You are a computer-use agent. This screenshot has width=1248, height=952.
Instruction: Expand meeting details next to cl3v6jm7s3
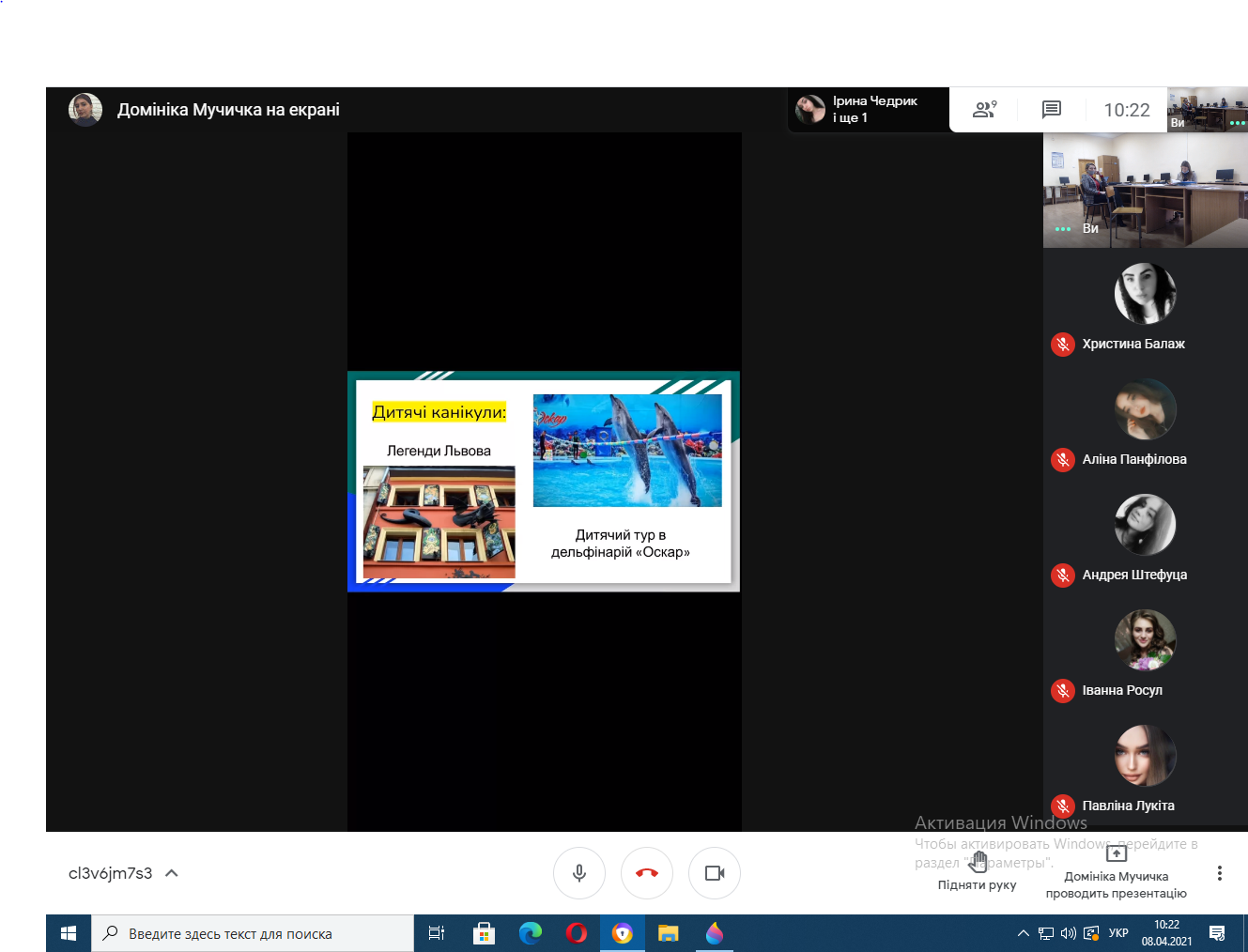[x=172, y=873]
